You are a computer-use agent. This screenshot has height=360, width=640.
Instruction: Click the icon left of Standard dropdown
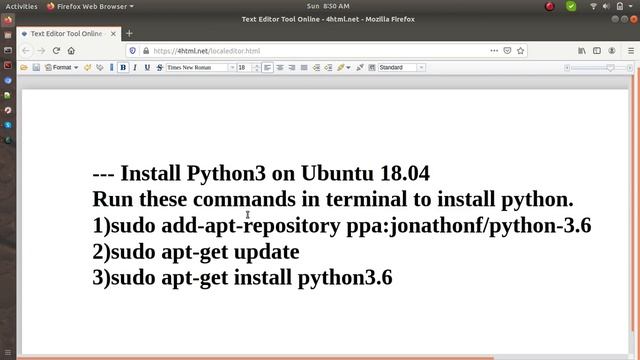371,67
